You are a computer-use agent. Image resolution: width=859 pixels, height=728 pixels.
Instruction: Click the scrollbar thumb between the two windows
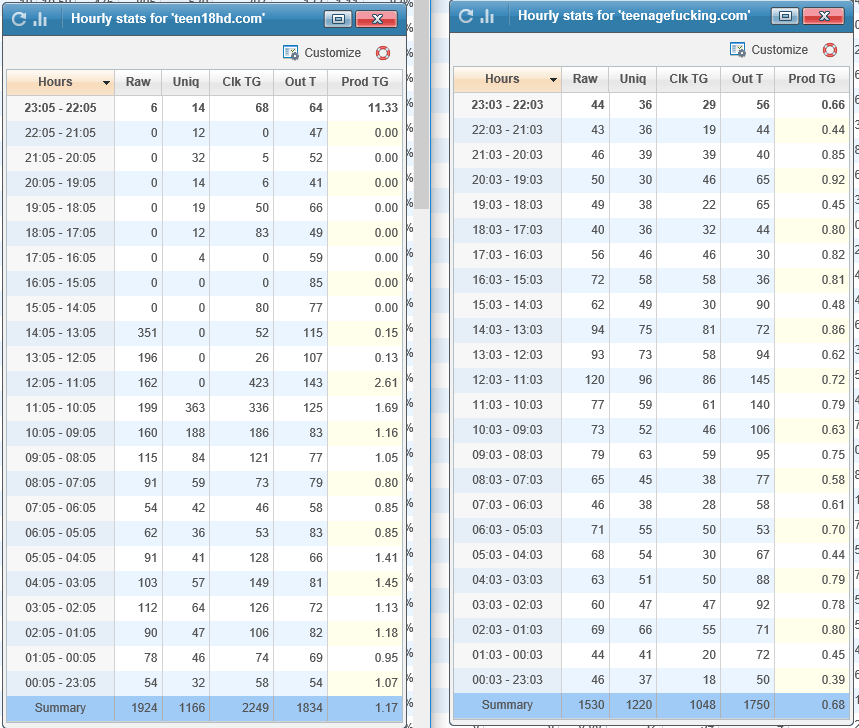pyautogui.click(x=421, y=104)
